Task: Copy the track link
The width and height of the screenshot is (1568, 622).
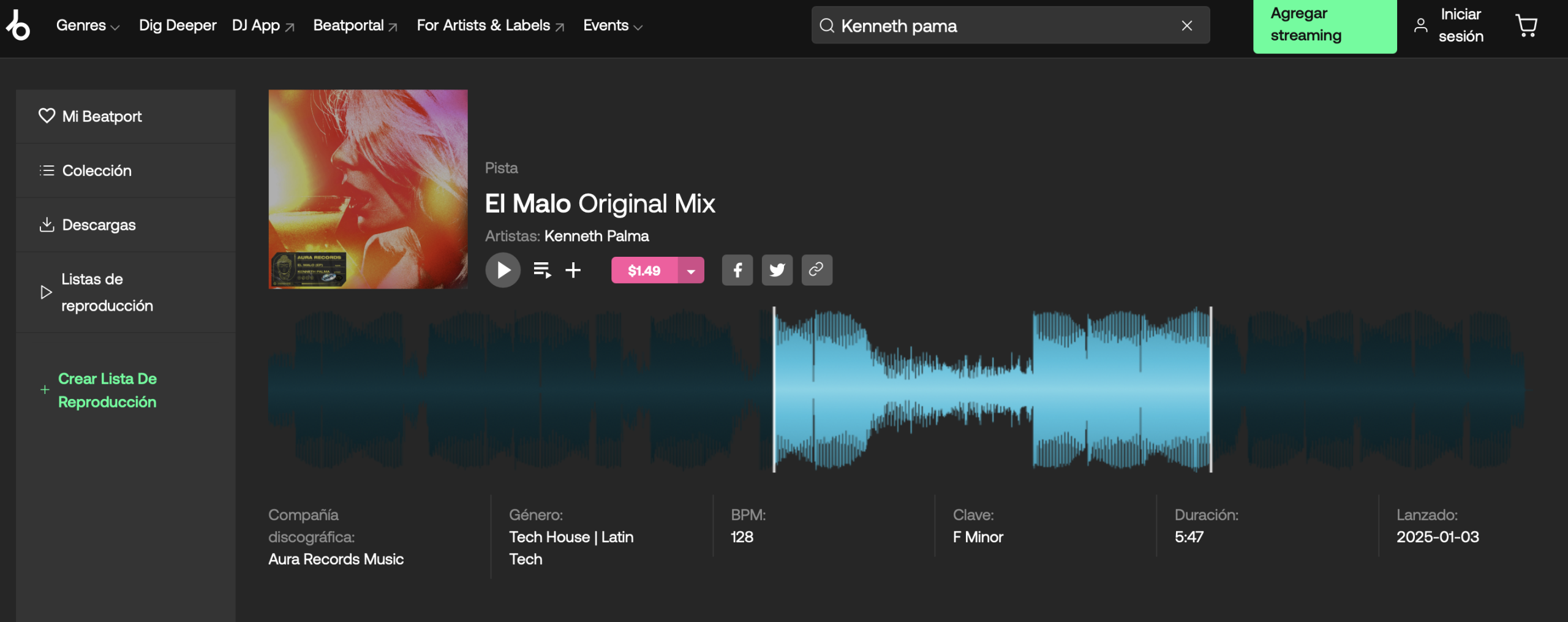Action: pos(816,270)
